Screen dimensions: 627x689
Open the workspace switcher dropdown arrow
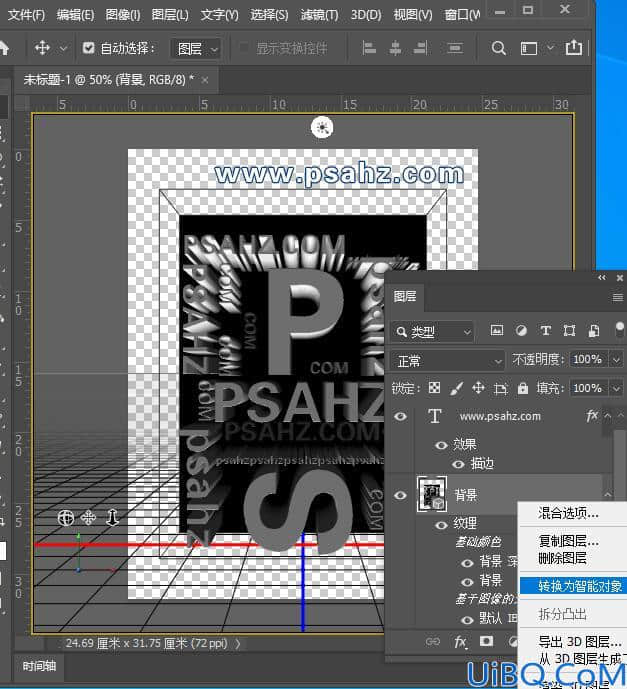pos(550,47)
